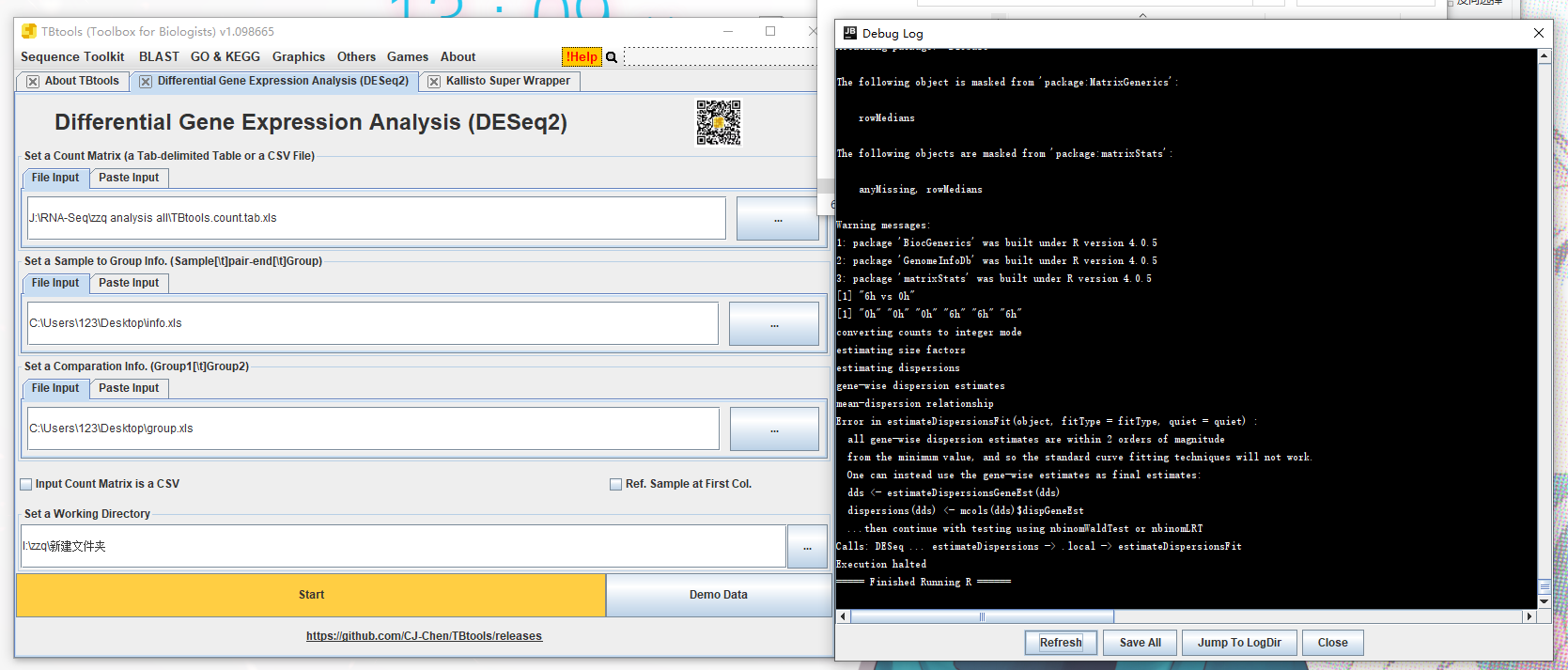Image resolution: width=1568 pixels, height=670 pixels.
Task: Select the Differential Gene Expression Analysis (DESeq2) tab
Action: point(283,81)
